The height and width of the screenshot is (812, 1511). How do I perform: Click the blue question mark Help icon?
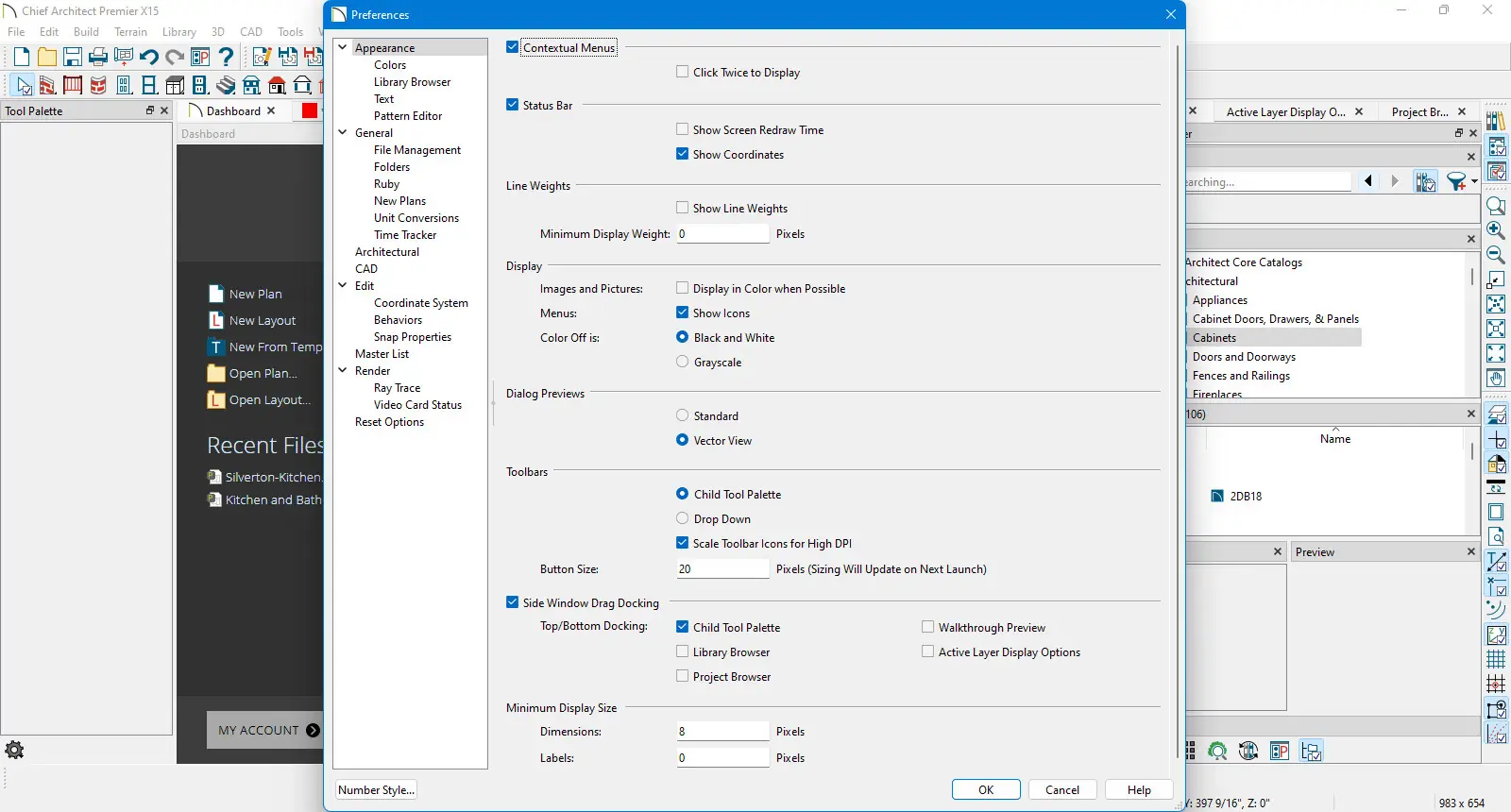tap(226, 58)
